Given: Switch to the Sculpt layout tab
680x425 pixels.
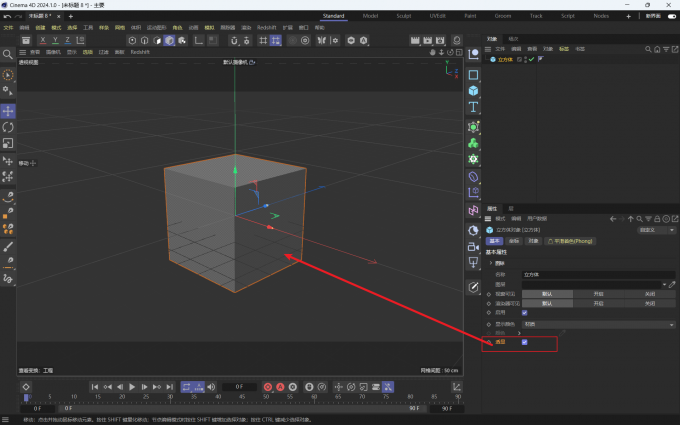Looking at the screenshot, I should tap(404, 16).
